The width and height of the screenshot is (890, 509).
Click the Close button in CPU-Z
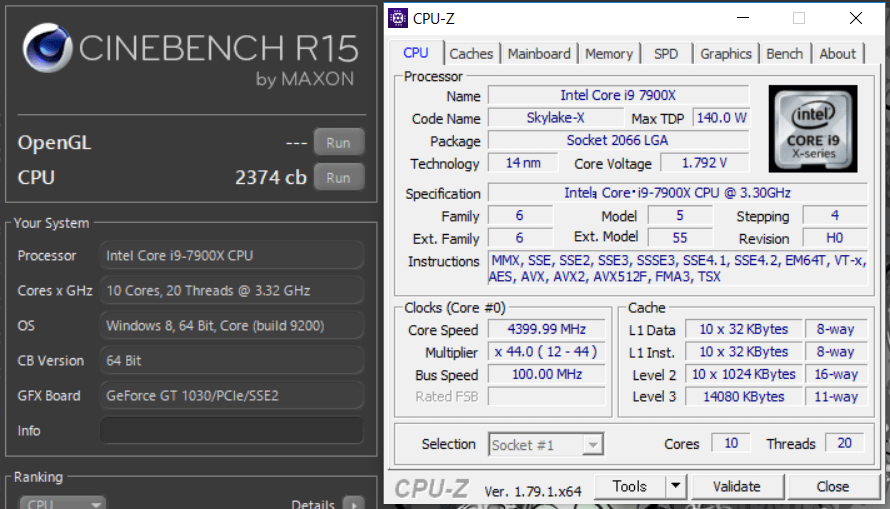833,486
